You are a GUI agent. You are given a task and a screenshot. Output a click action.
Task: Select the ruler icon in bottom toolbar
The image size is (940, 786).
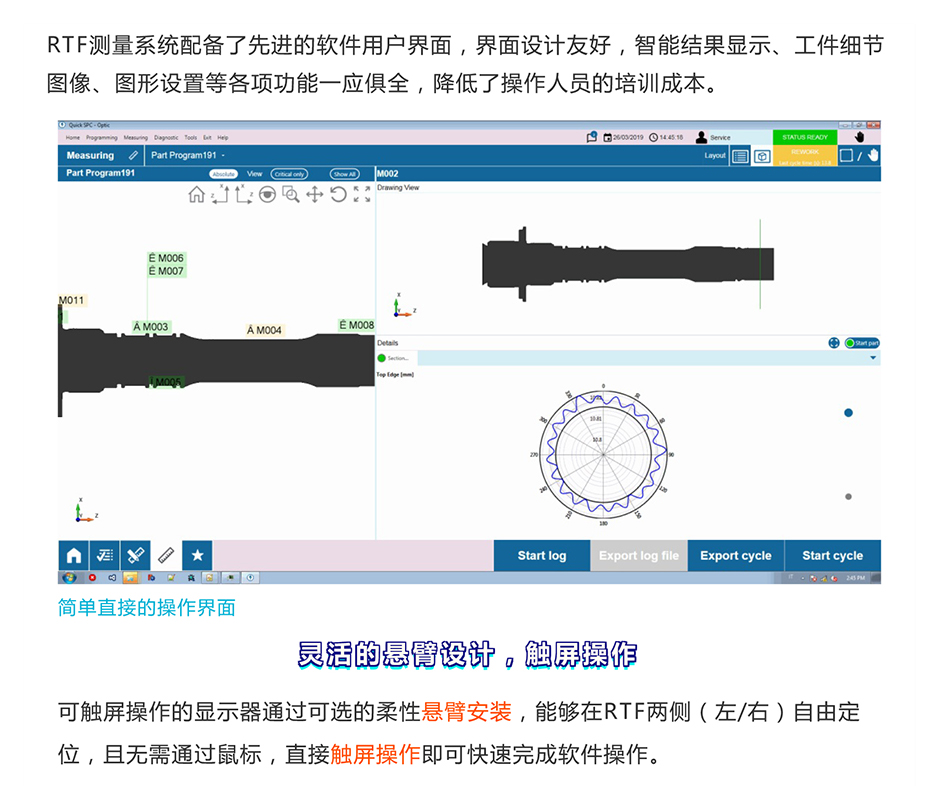point(166,556)
